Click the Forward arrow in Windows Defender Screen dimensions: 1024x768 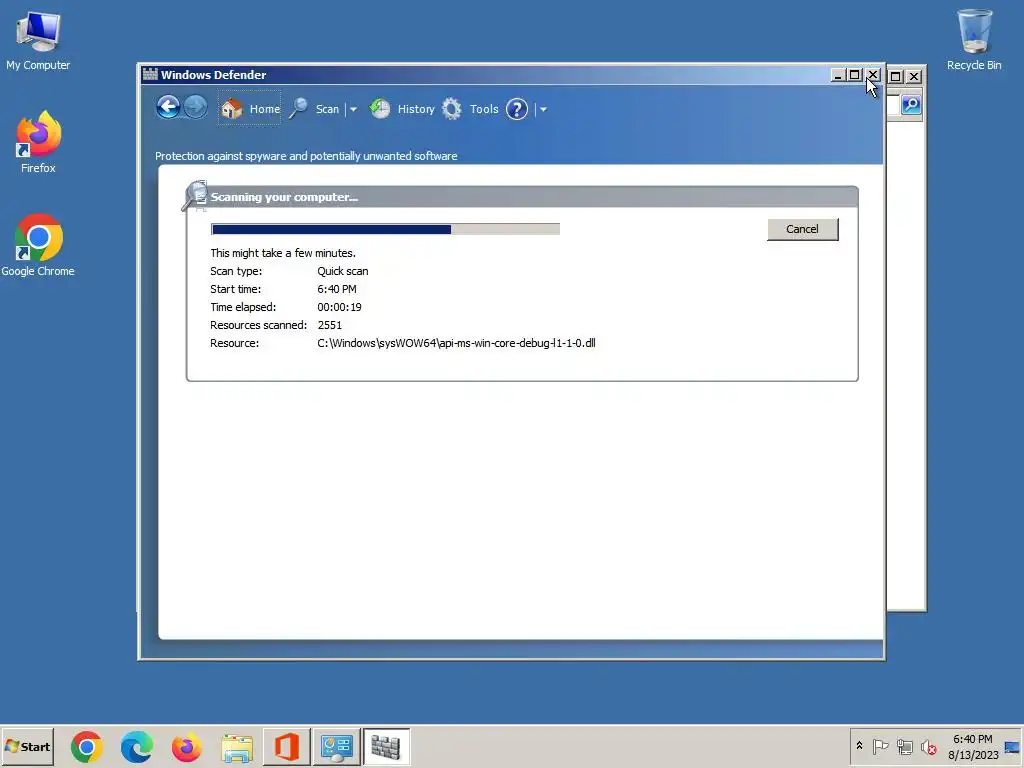(x=195, y=107)
